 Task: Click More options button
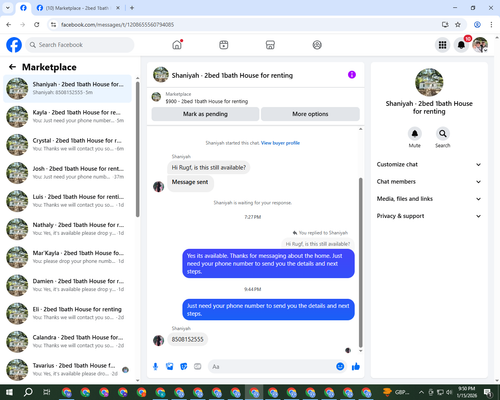[310, 114]
